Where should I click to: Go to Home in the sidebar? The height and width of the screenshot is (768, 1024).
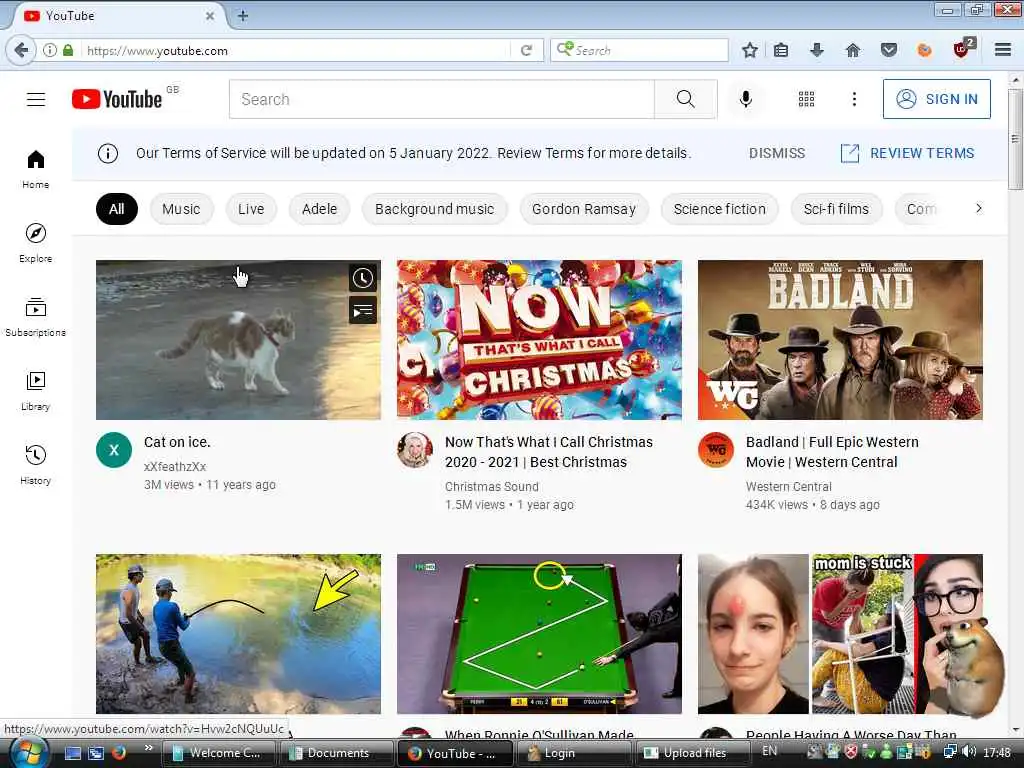tap(36, 169)
